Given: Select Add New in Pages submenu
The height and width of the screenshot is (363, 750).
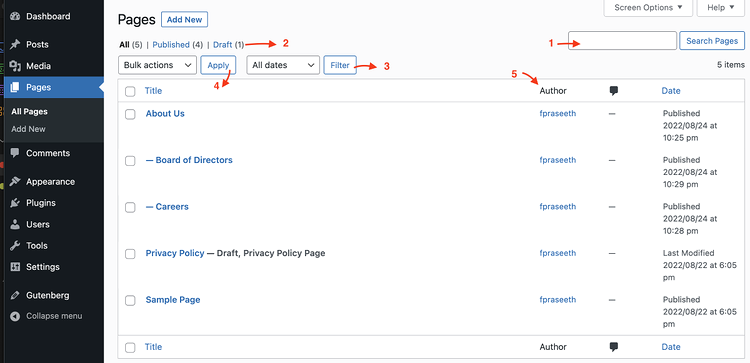Looking at the screenshot, I should [28, 129].
